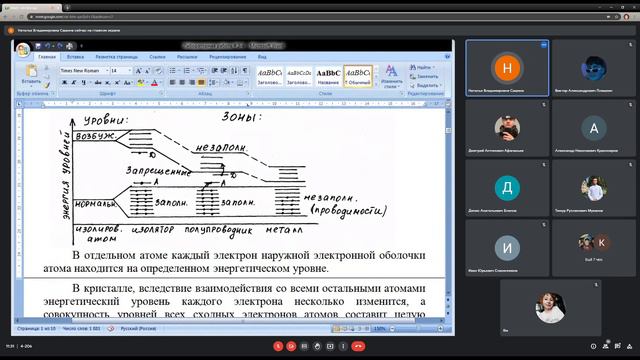Show the Meet participants list icon
The height and width of the screenshot is (360, 640).
click(x=606, y=346)
